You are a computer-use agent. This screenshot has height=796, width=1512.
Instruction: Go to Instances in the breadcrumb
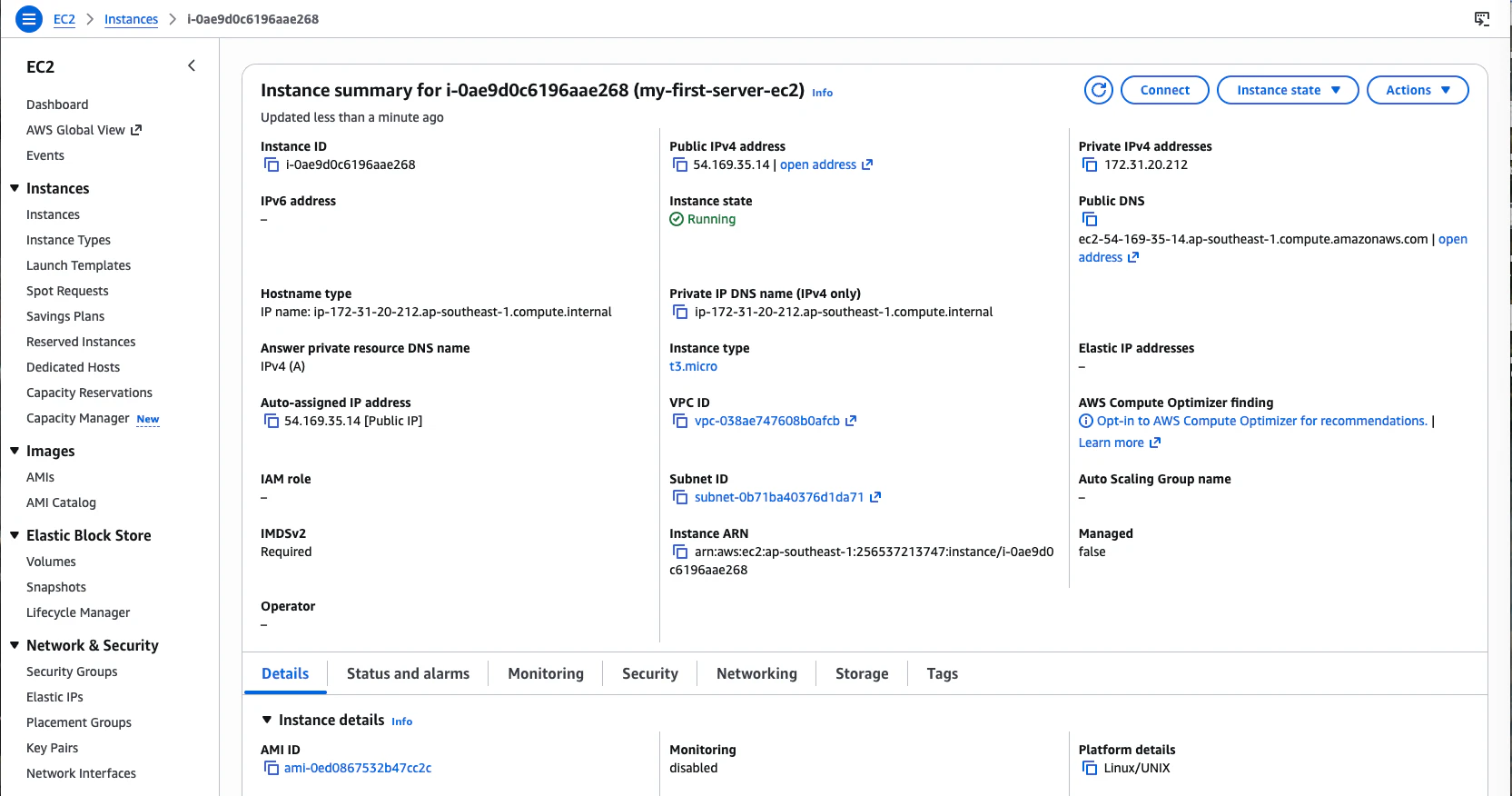point(131,19)
